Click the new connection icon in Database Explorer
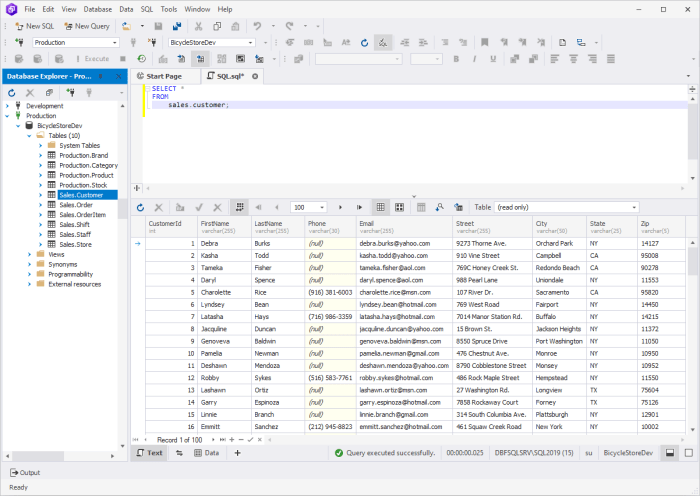700x496 pixels. tap(70, 92)
